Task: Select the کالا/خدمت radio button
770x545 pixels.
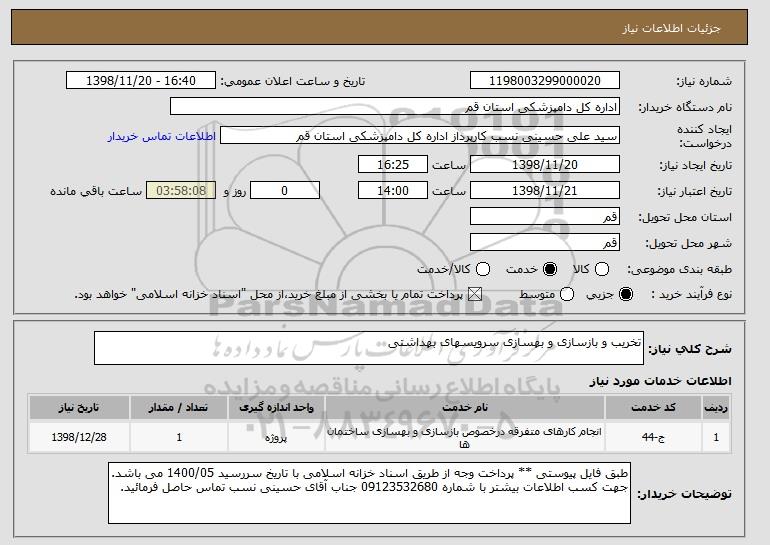Action: click(x=483, y=269)
